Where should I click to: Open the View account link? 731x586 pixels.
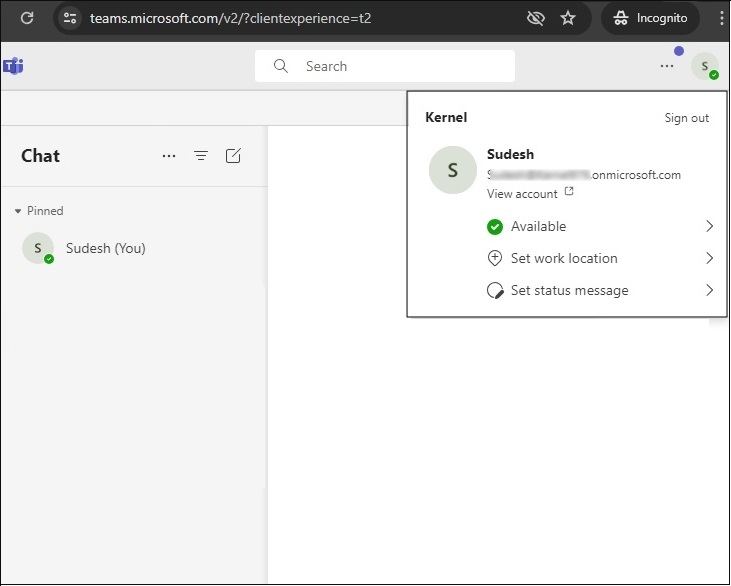tap(522, 194)
